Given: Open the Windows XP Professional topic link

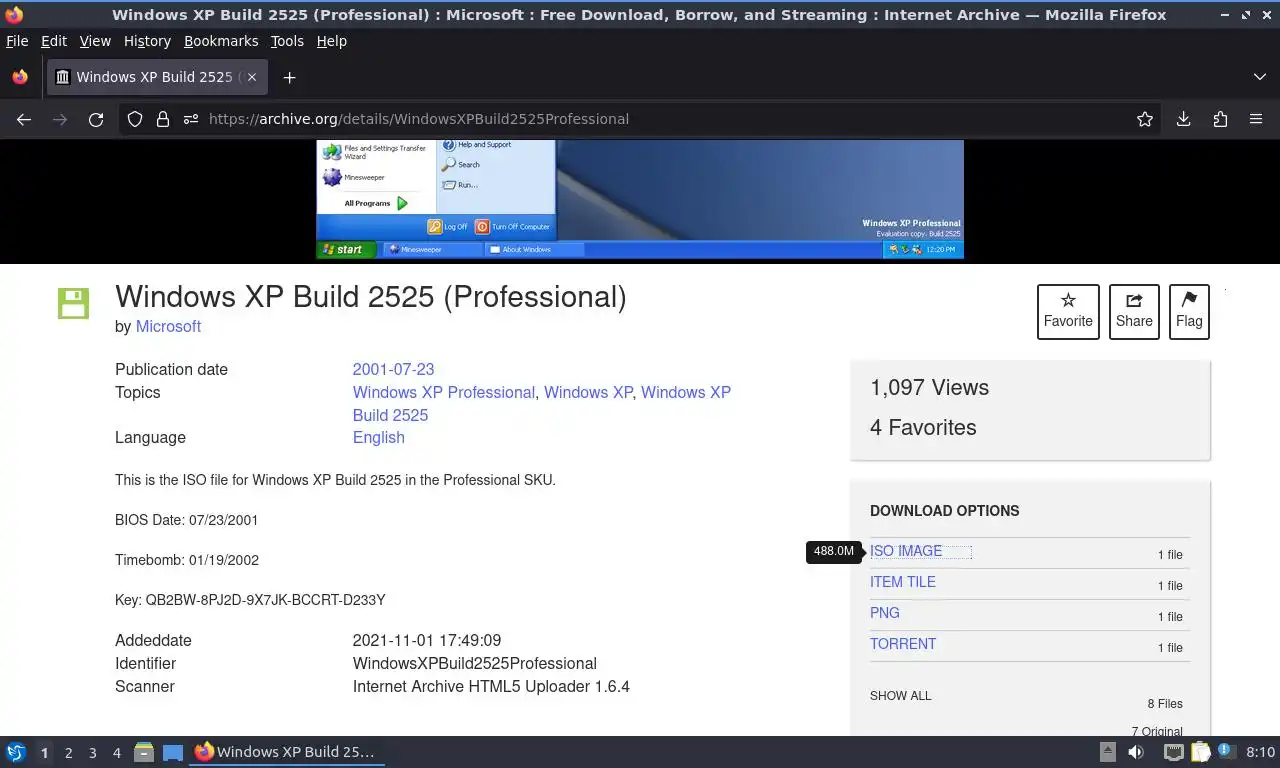Looking at the screenshot, I should pyautogui.click(x=444, y=392).
